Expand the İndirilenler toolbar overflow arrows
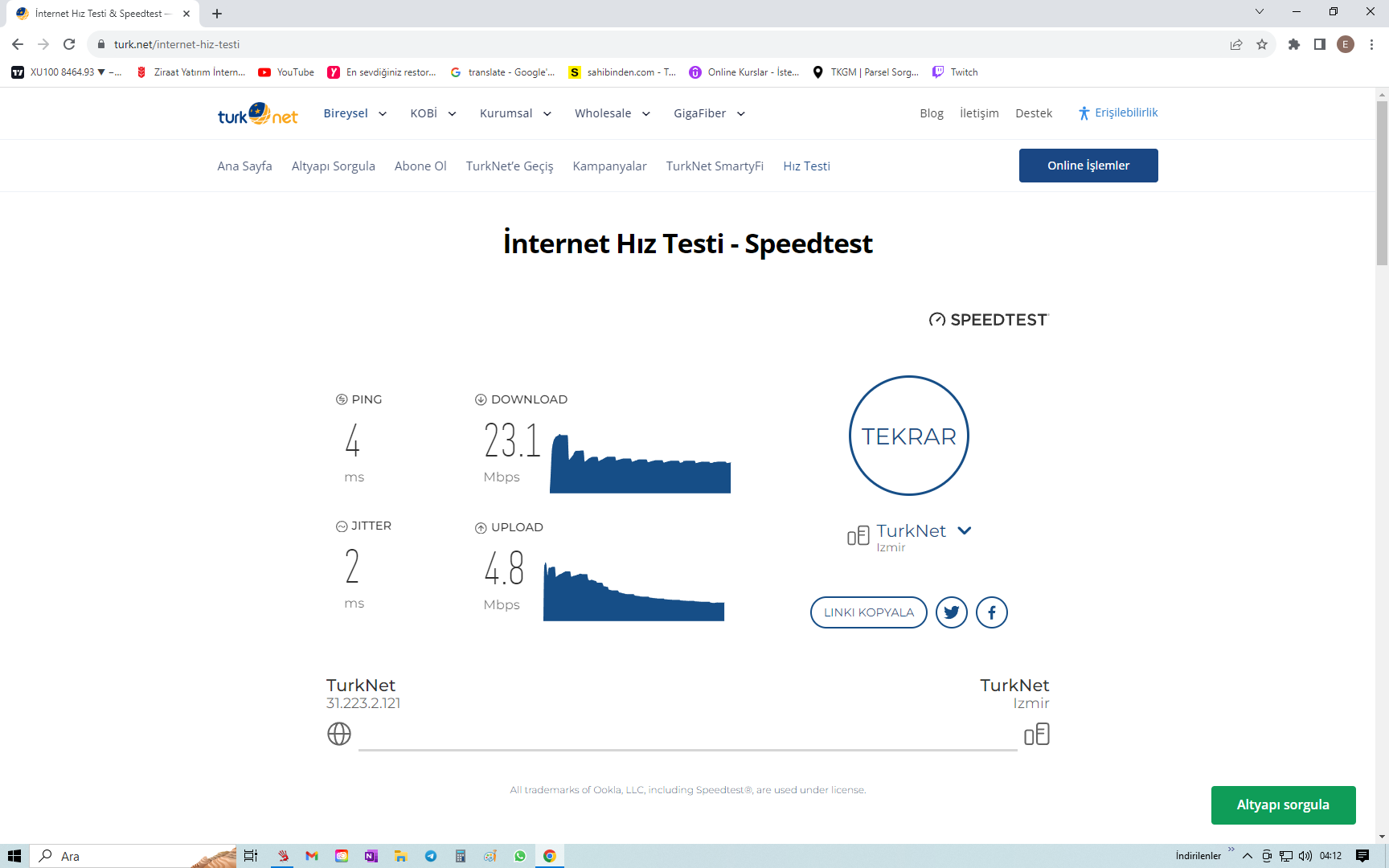The width and height of the screenshot is (1389, 868). (1231, 849)
